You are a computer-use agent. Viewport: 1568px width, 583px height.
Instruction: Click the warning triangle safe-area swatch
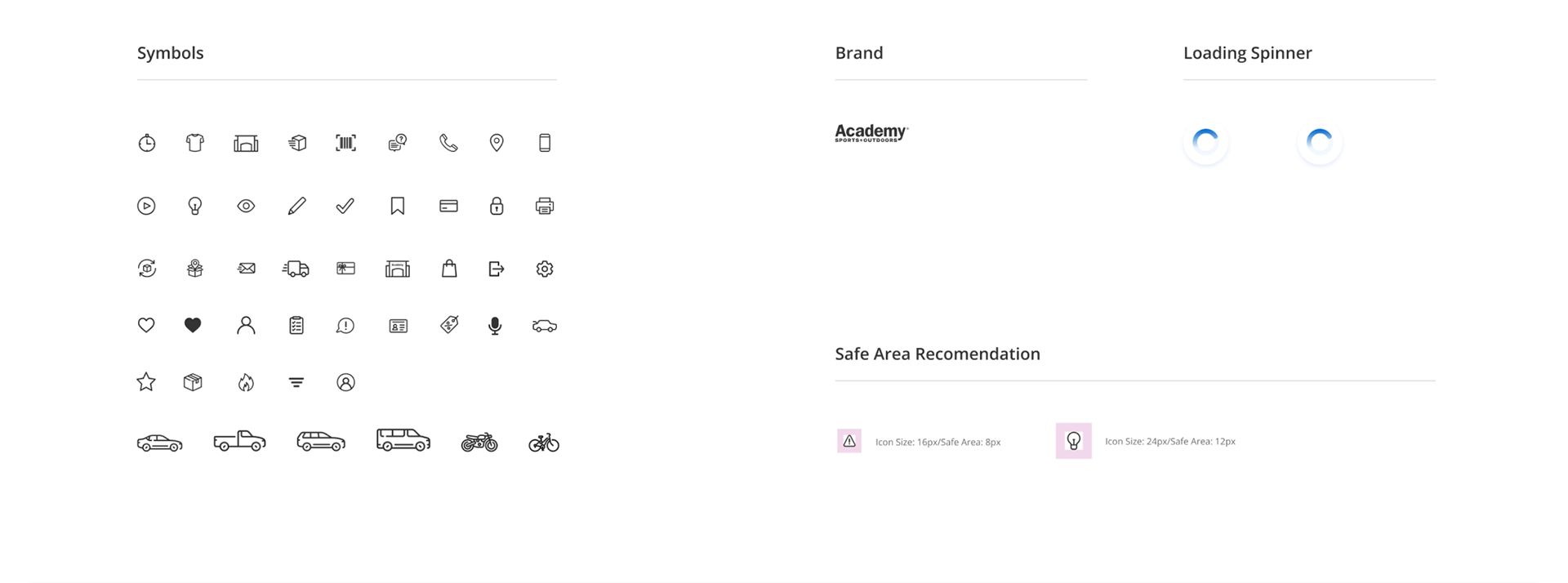click(849, 441)
